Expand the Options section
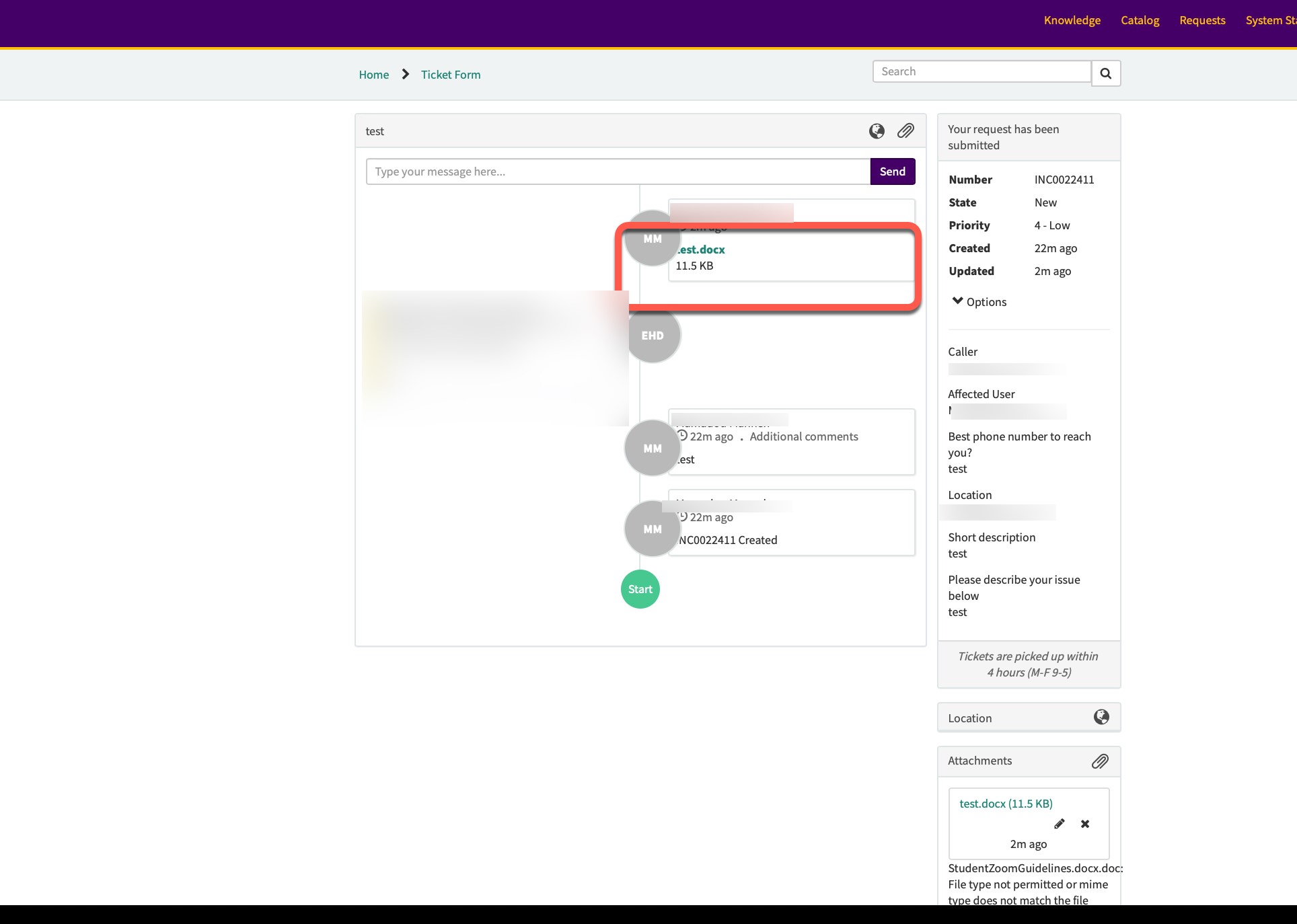Screen dimensions: 1297x924 click(x=979, y=302)
